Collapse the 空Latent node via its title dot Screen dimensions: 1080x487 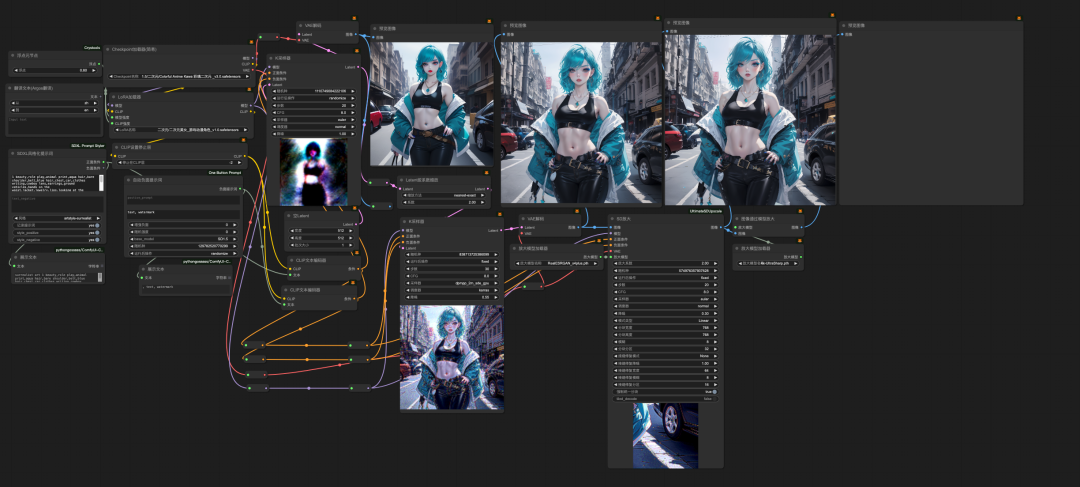[x=289, y=216]
